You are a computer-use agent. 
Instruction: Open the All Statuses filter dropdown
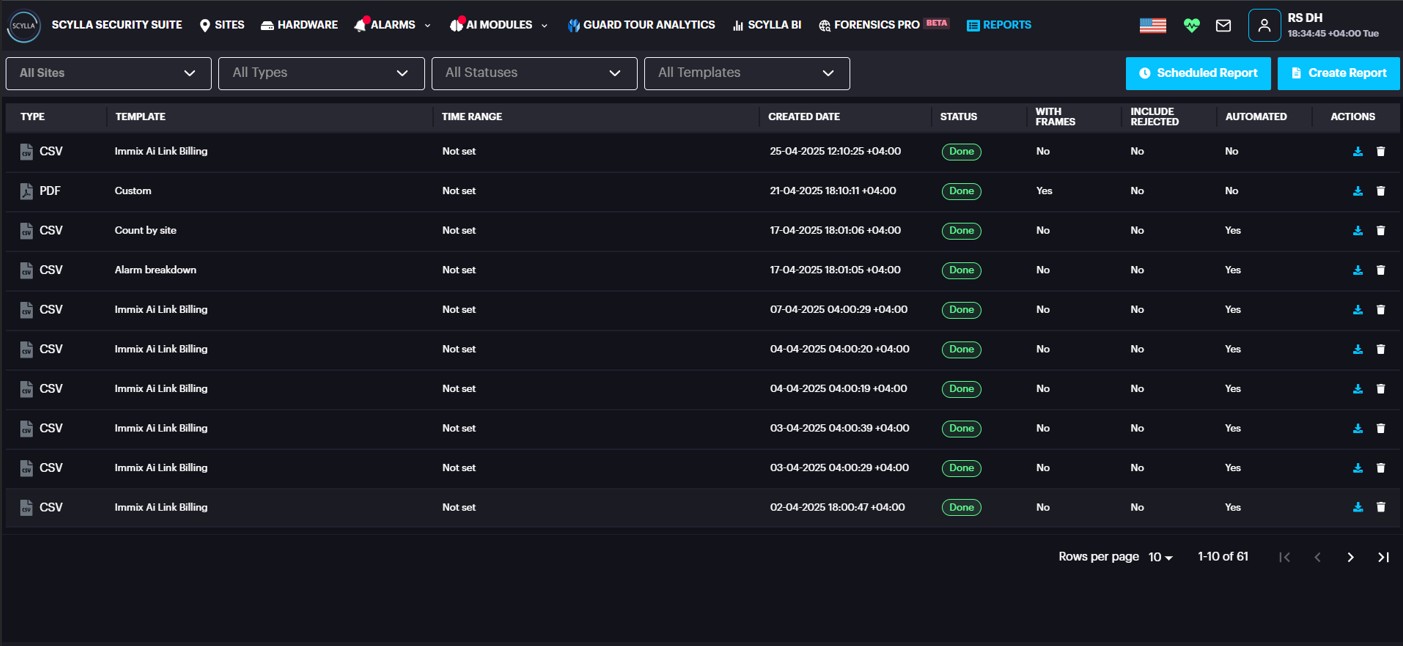(x=534, y=73)
